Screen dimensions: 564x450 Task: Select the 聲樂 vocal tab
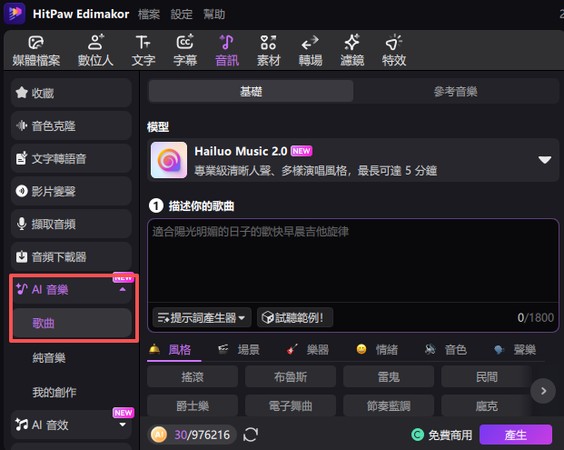point(515,350)
